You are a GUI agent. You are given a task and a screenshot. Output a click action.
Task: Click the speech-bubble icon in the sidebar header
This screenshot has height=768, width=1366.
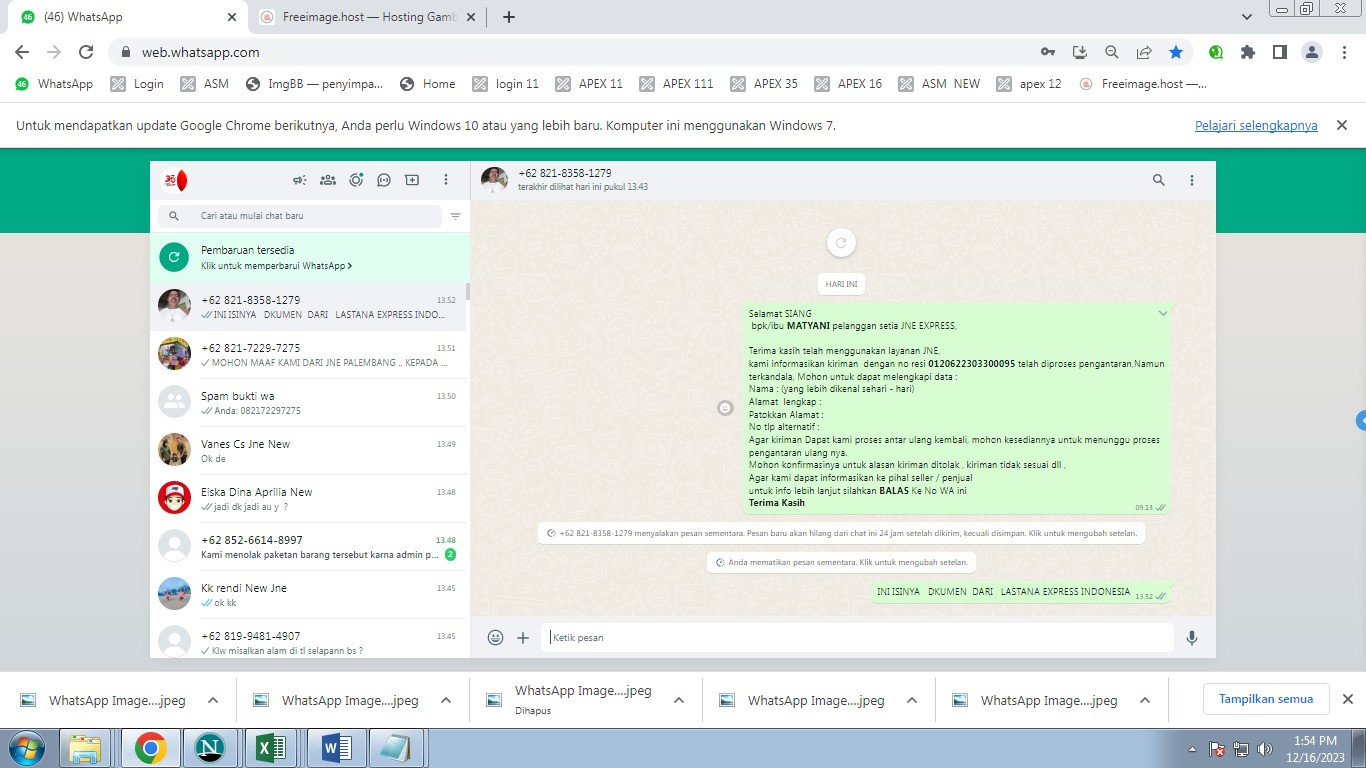384,180
